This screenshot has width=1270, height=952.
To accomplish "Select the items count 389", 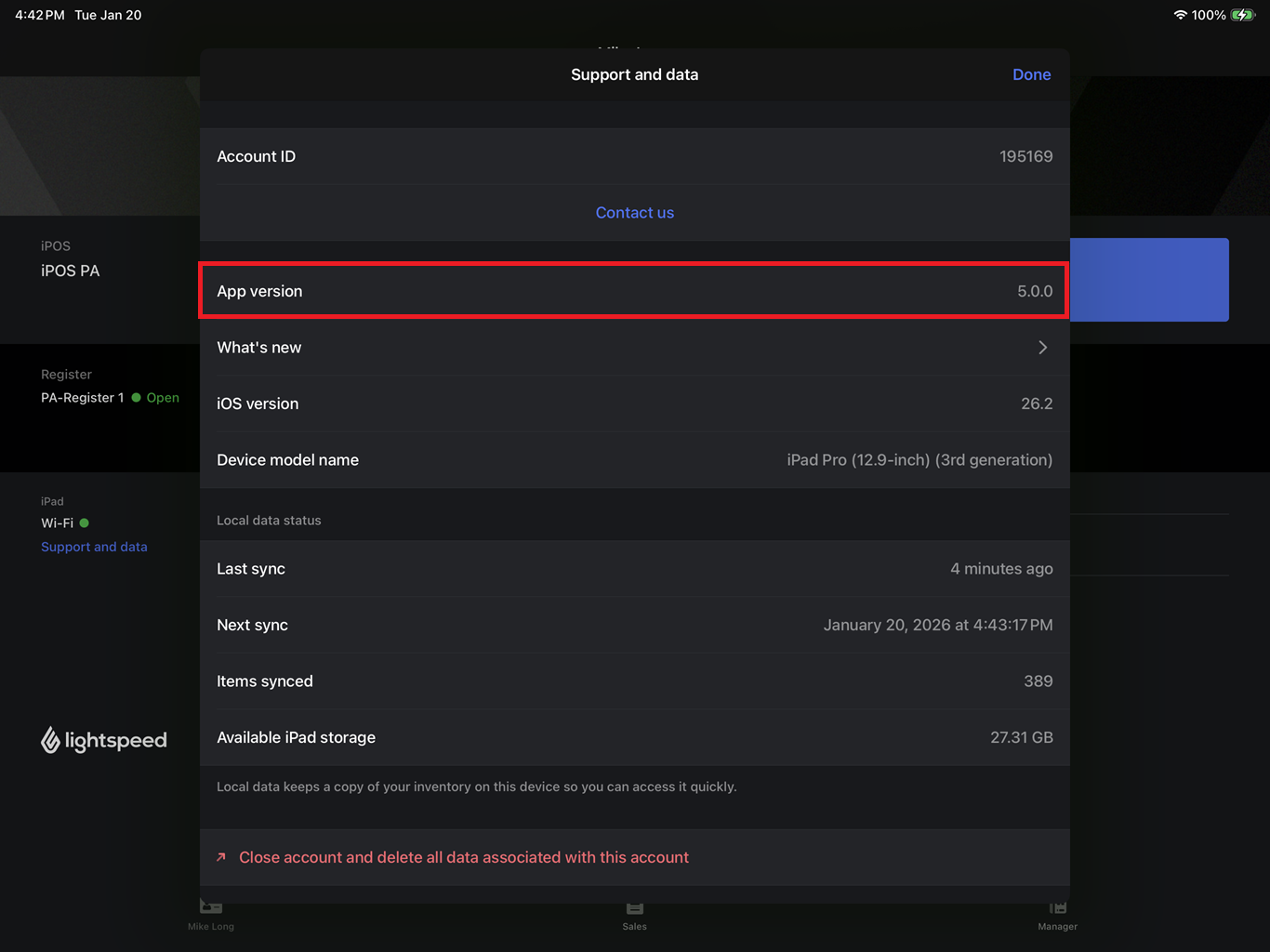I will 1038,681.
